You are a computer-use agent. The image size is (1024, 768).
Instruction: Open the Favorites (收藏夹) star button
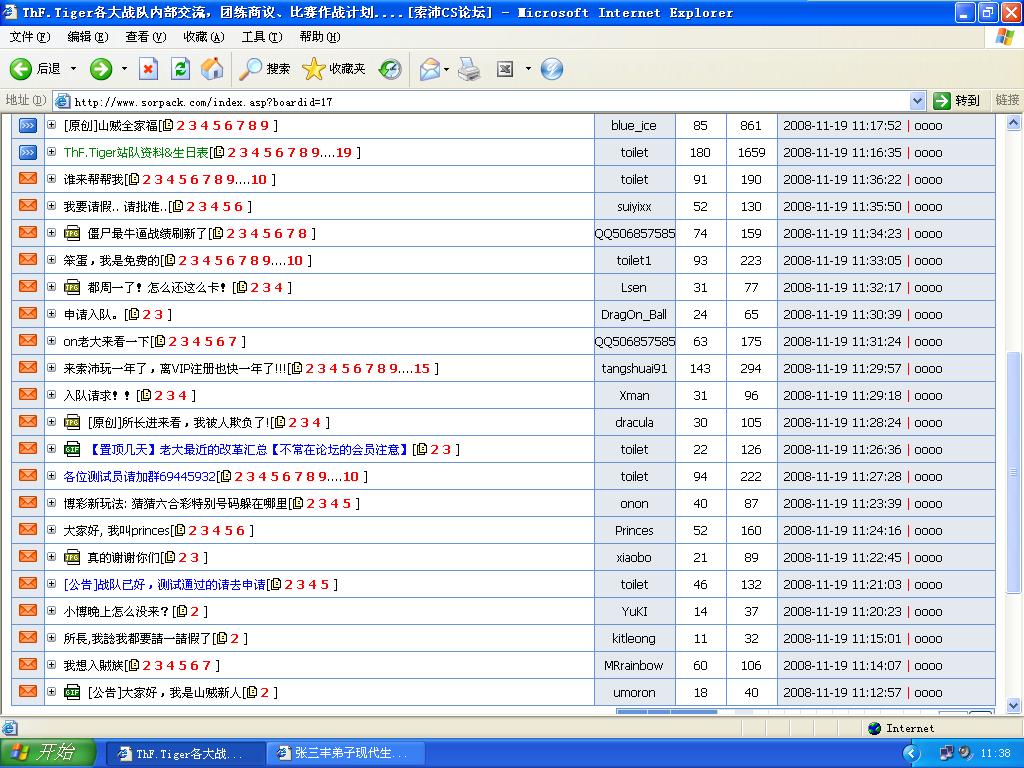334,68
